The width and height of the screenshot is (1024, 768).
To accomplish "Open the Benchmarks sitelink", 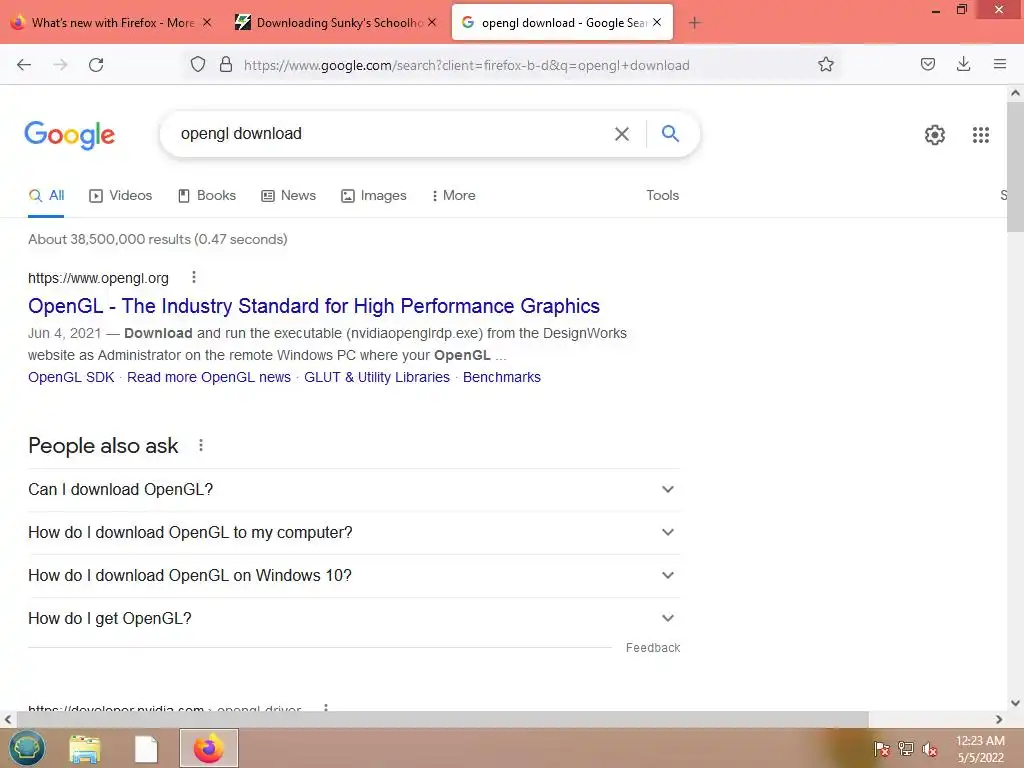I will [502, 377].
